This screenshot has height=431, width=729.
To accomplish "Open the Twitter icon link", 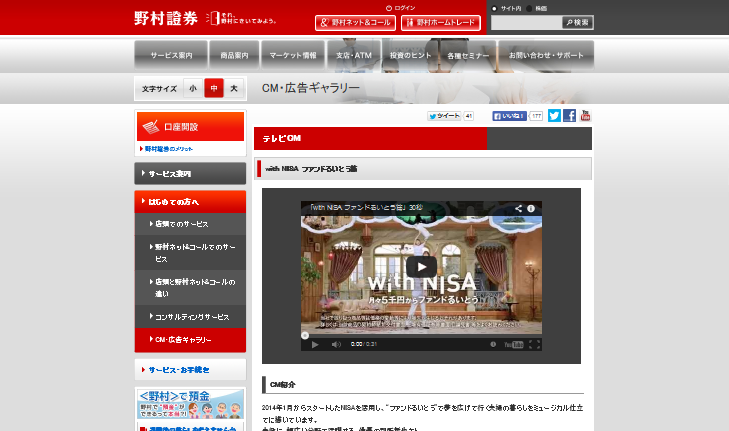I will (554, 115).
